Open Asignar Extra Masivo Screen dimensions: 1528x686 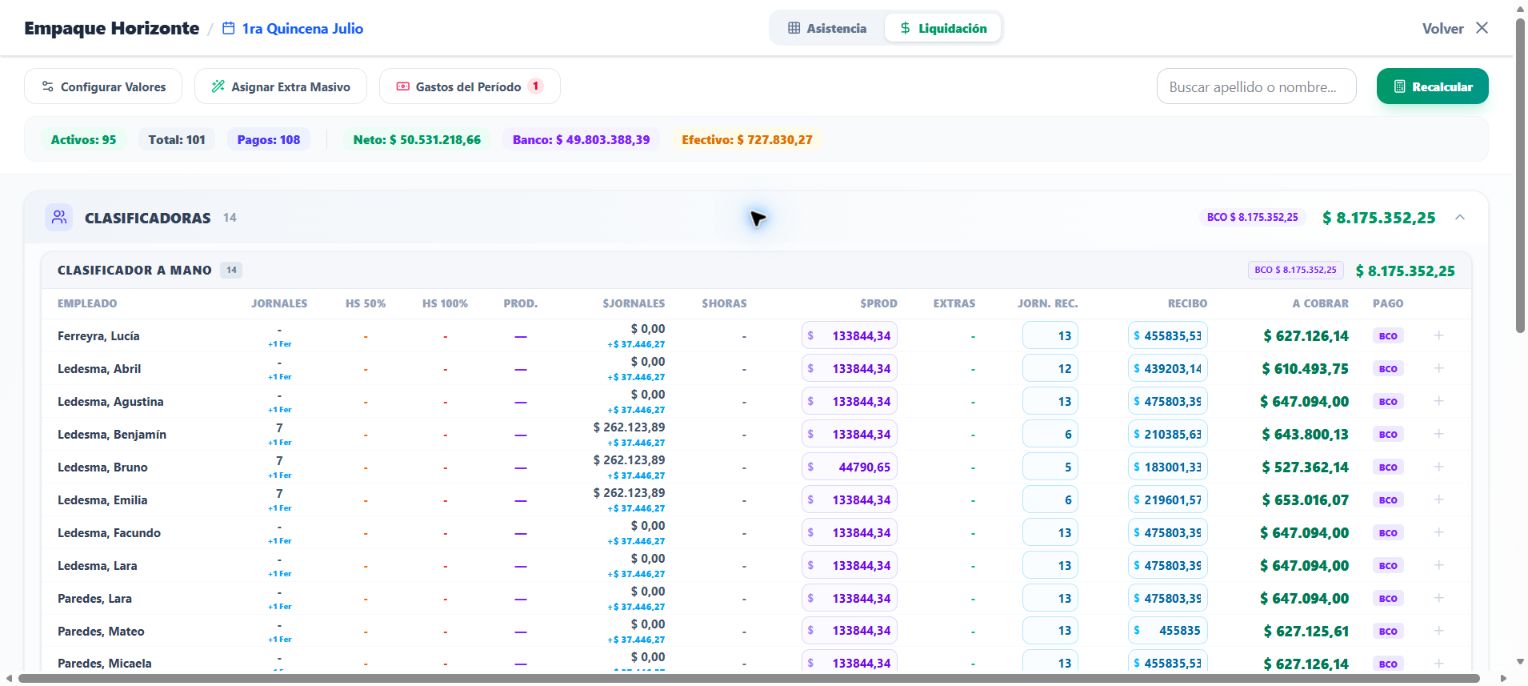(280, 87)
